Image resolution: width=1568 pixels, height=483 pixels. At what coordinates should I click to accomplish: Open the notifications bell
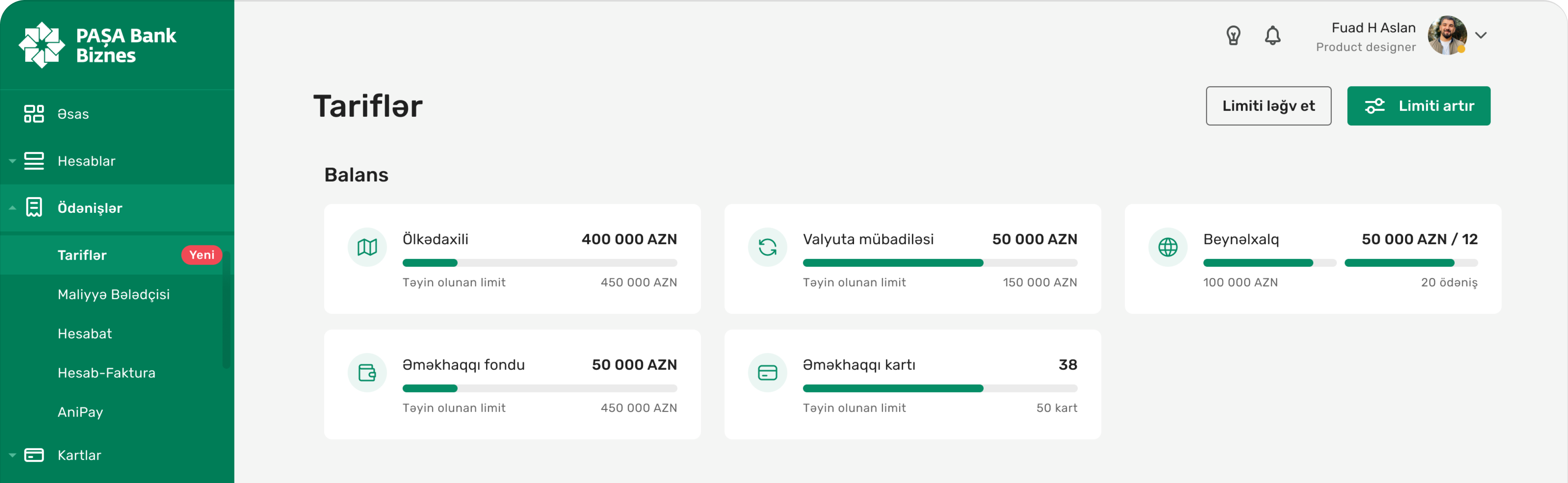point(1272,35)
